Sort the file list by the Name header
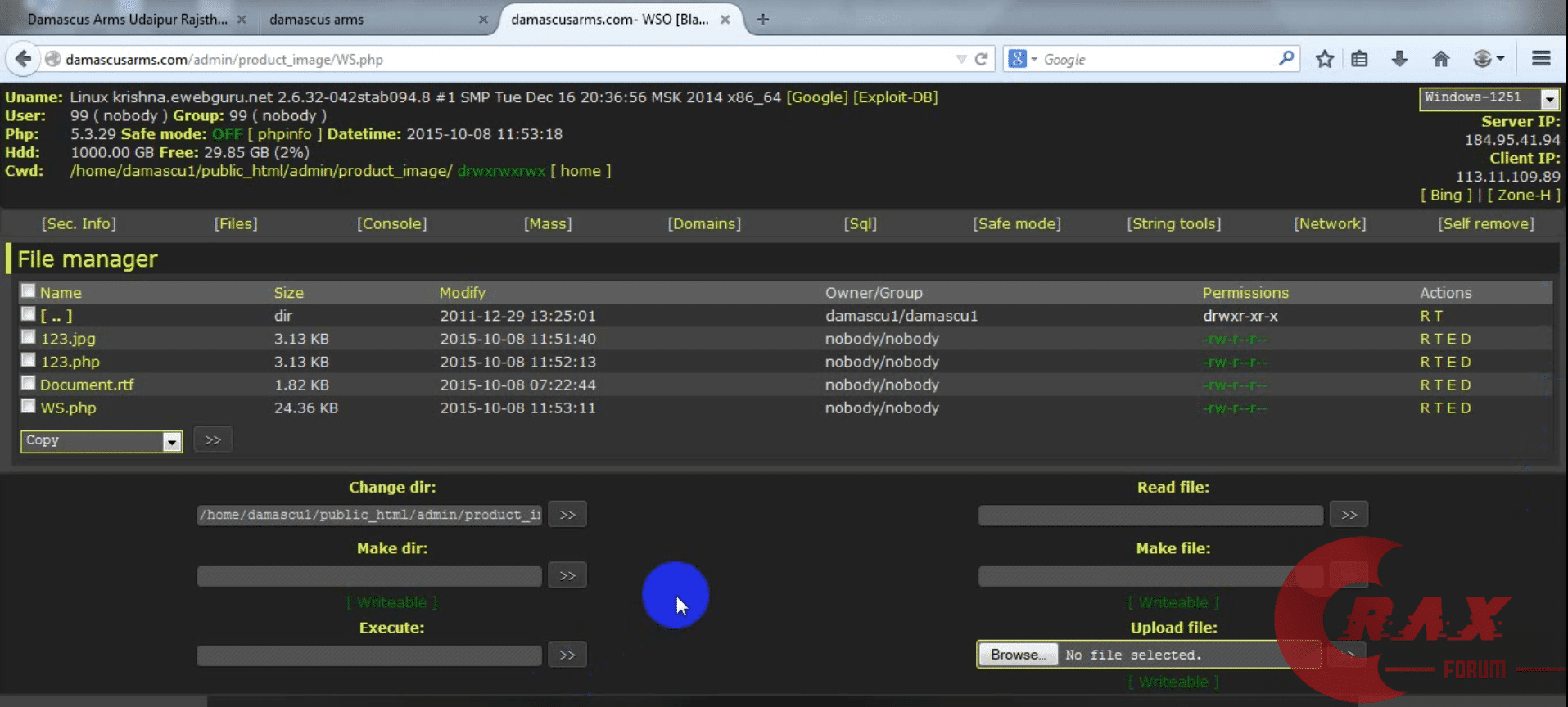Screen dimensions: 1568x707 coord(61,292)
